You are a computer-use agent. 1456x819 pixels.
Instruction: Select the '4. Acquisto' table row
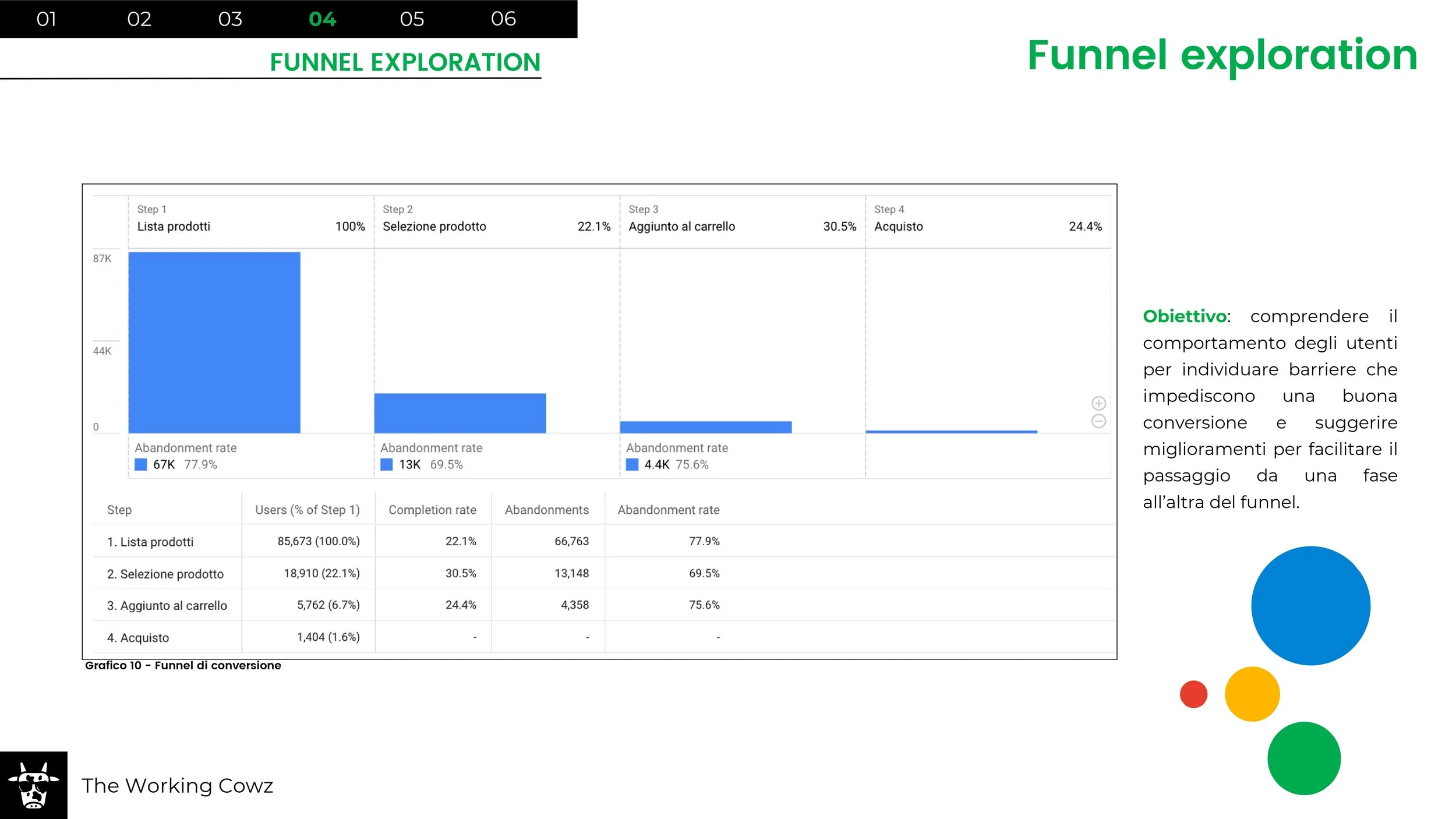pos(138,638)
